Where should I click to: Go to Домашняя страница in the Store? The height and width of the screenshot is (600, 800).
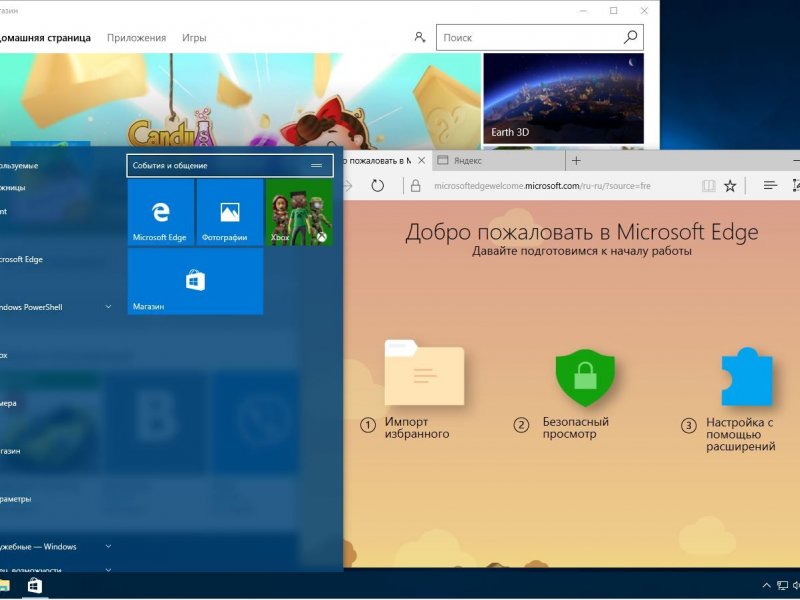pyautogui.click(x=45, y=38)
